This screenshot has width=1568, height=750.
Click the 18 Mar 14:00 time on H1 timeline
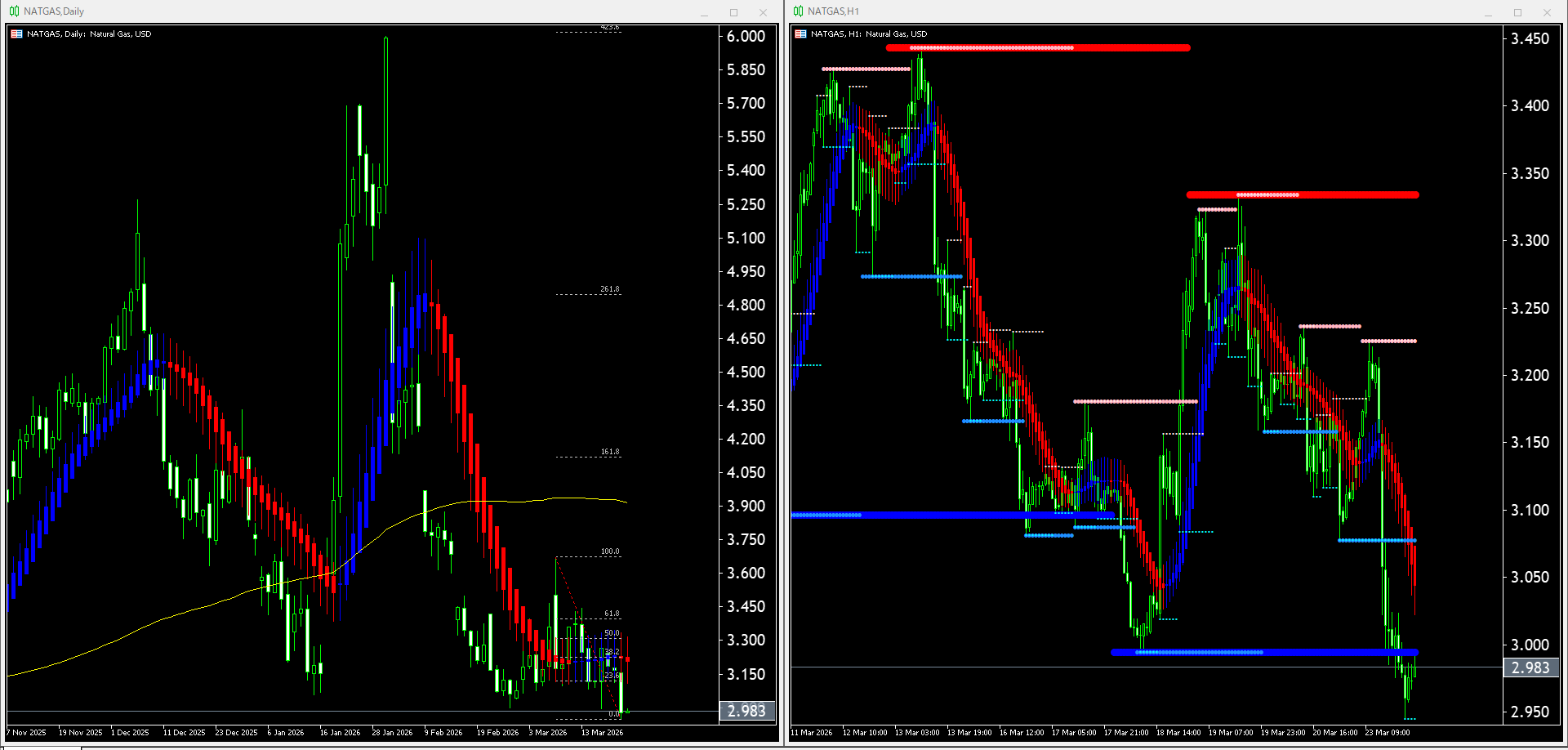point(1178,733)
